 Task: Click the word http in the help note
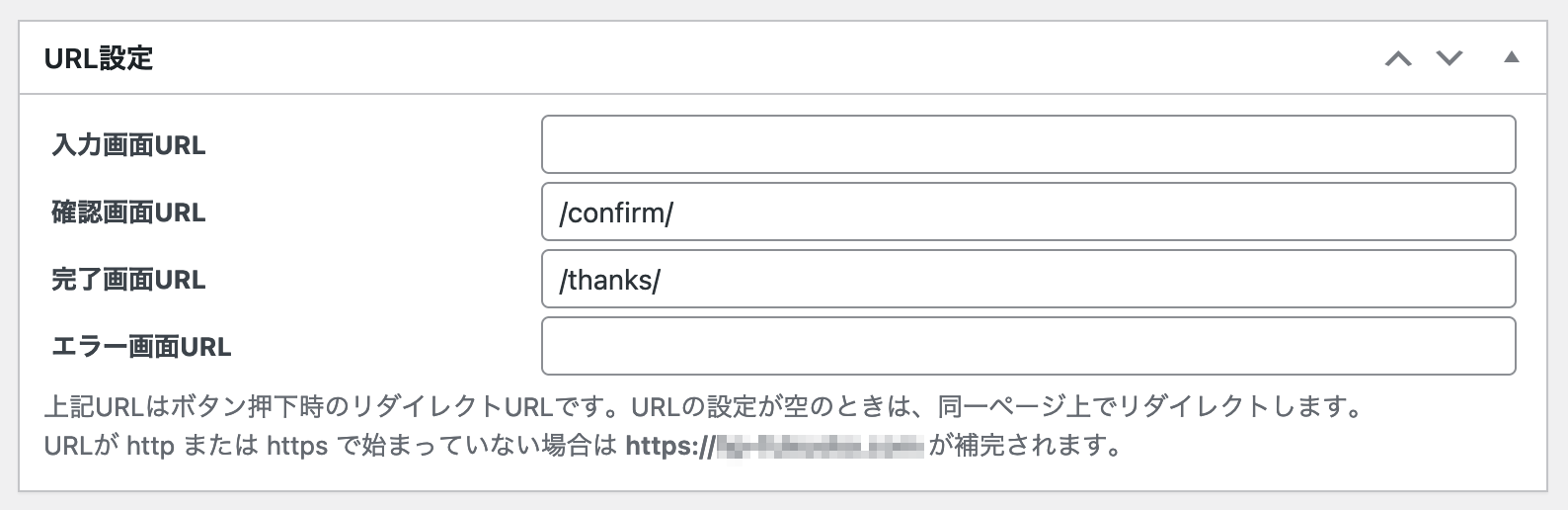[x=151, y=446]
